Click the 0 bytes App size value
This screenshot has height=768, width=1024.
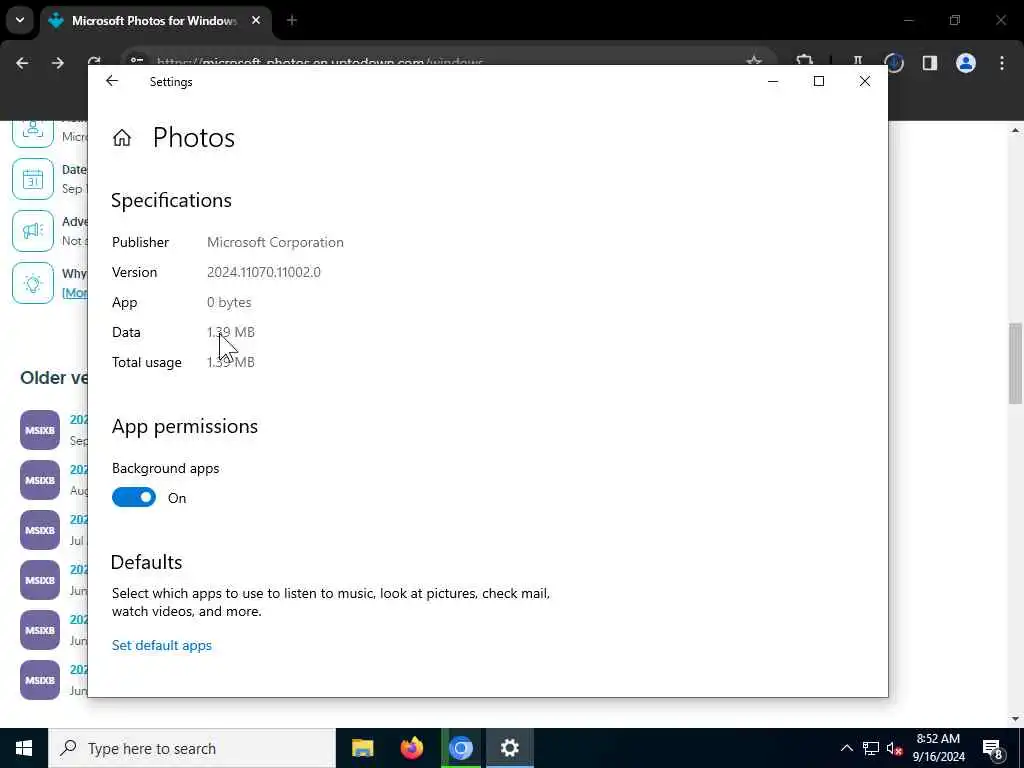229,302
